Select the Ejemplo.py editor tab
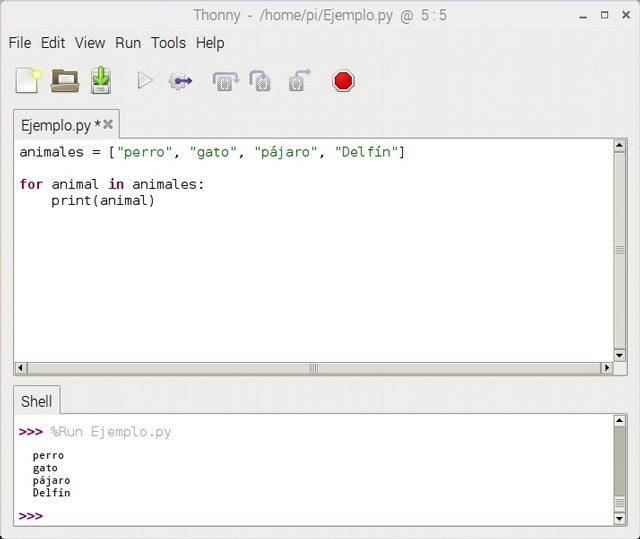This screenshot has width=640, height=539. pos(66,124)
